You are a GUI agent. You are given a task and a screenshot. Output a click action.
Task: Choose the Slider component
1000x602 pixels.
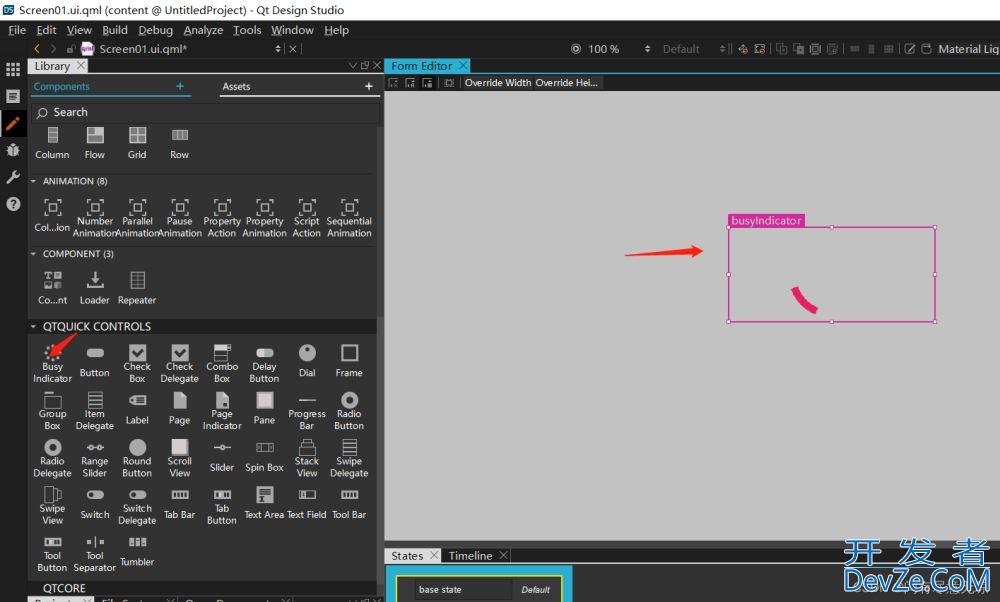[222, 457]
